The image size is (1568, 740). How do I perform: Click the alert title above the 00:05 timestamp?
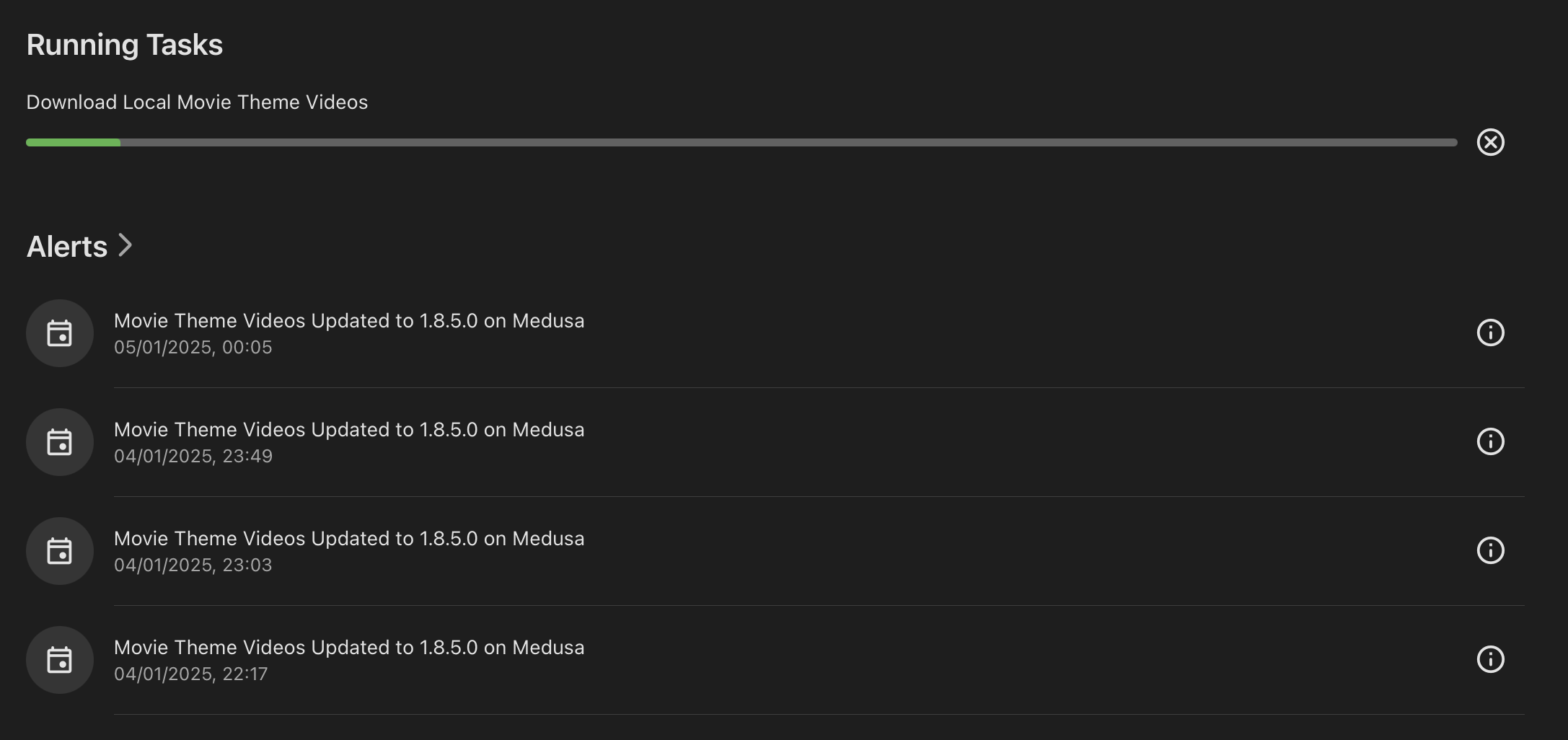pyautogui.click(x=349, y=321)
